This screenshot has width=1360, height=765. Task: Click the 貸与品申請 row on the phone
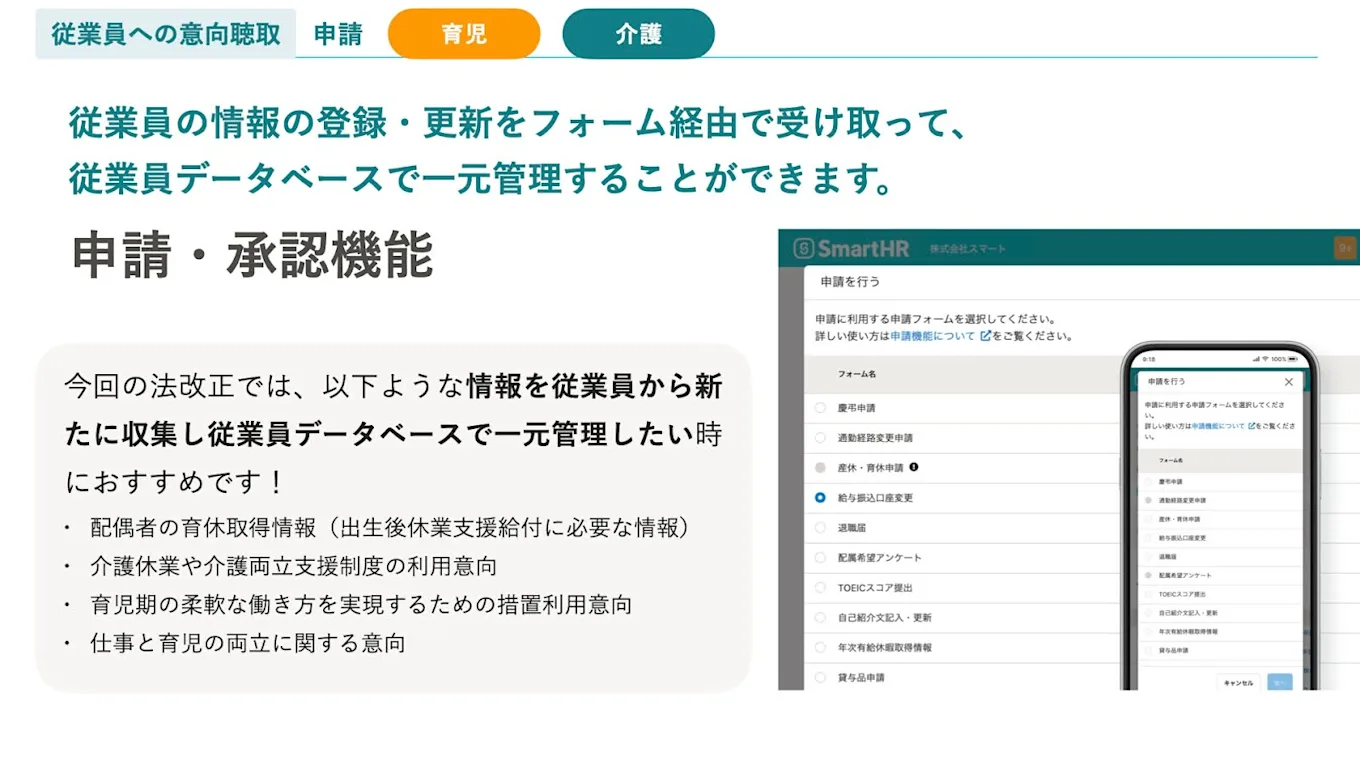(x=1220, y=650)
